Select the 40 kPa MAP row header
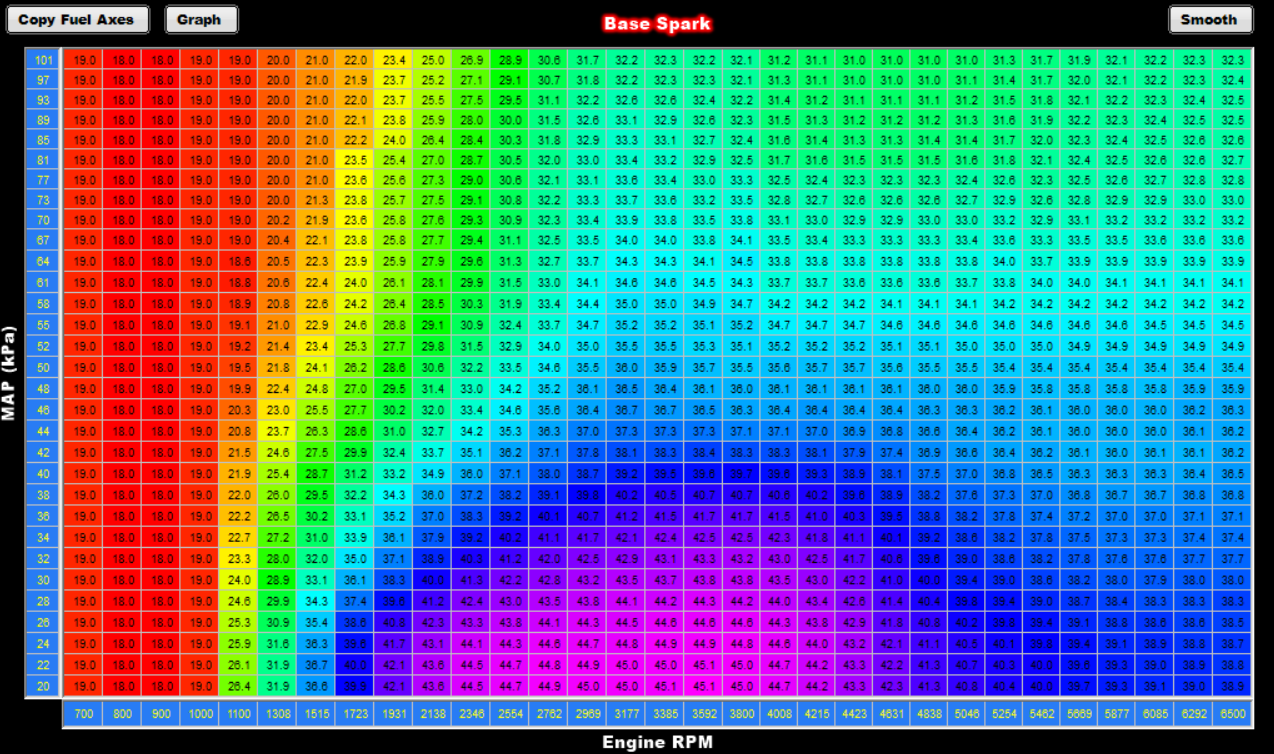 43,473
